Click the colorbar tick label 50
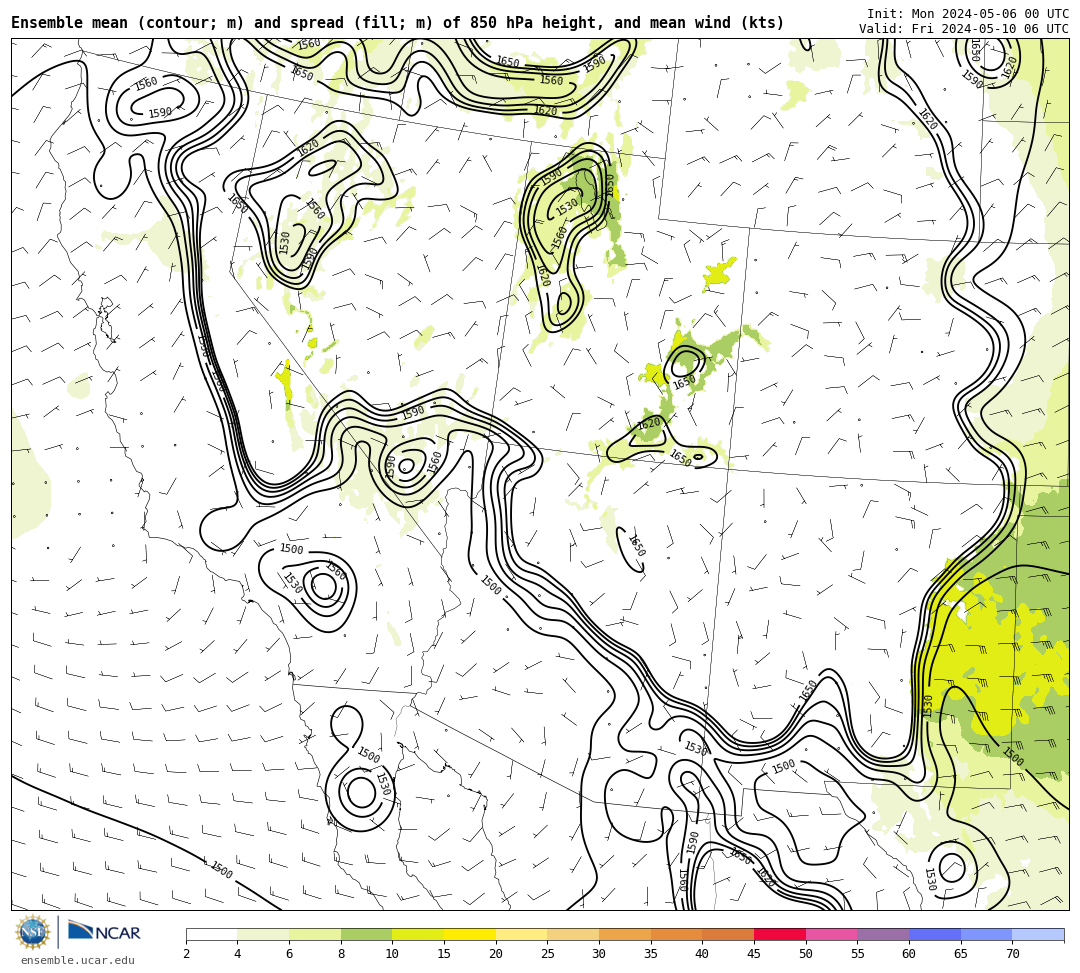Image resolution: width=1080 pixels, height=973 pixels. [x=806, y=954]
